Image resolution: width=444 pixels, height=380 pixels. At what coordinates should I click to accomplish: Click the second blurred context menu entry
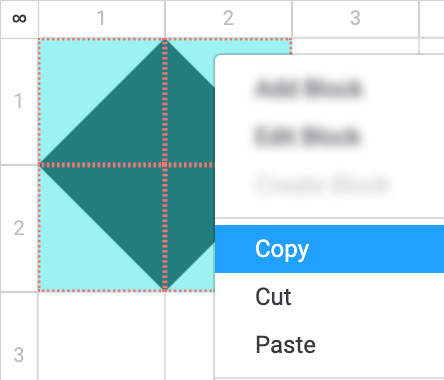[307, 137]
